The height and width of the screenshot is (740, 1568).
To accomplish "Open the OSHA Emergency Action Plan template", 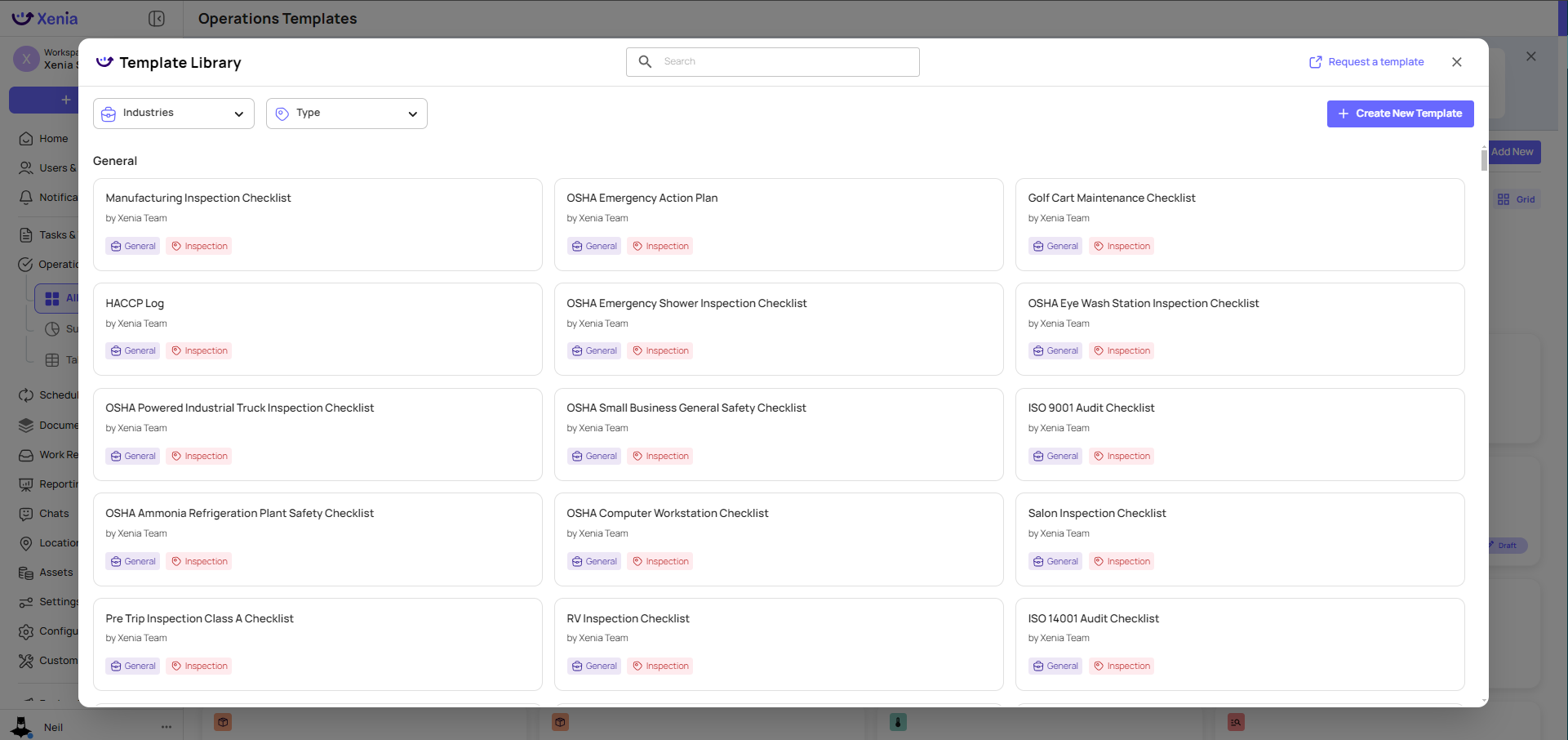I will pyautogui.click(x=779, y=225).
